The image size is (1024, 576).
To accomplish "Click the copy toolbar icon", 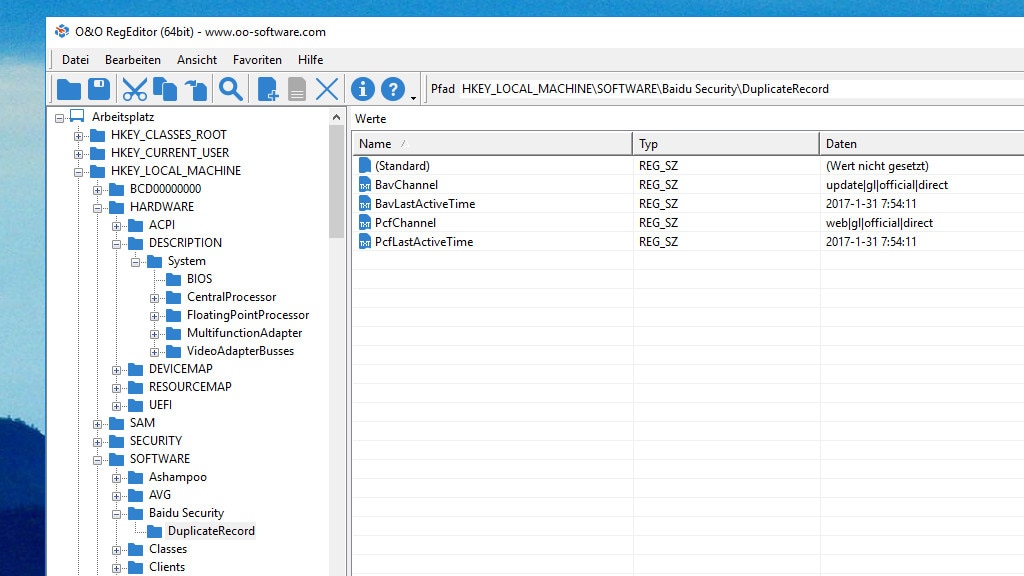I will tap(165, 89).
